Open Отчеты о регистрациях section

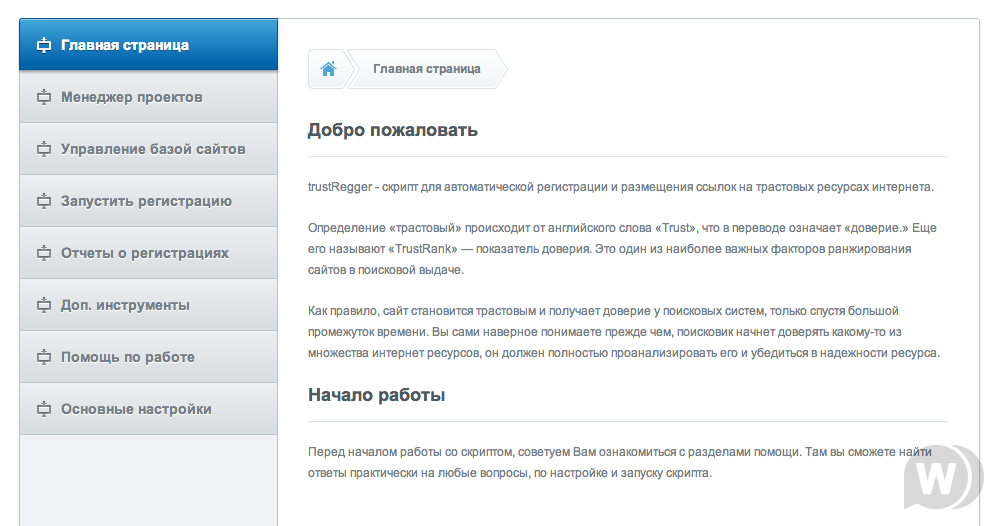pyautogui.click(x=148, y=253)
